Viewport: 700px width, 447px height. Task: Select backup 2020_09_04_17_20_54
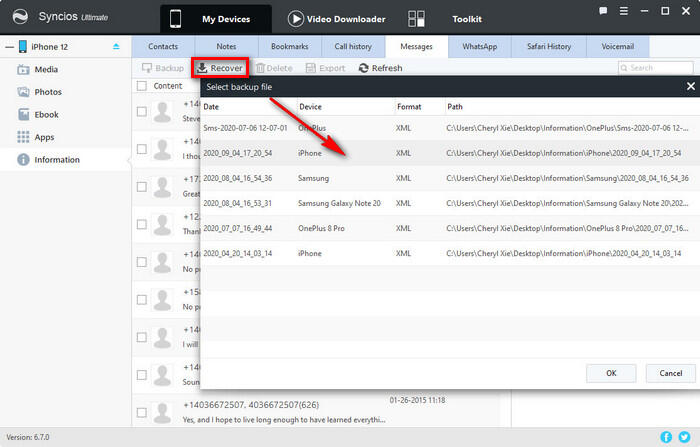point(450,153)
